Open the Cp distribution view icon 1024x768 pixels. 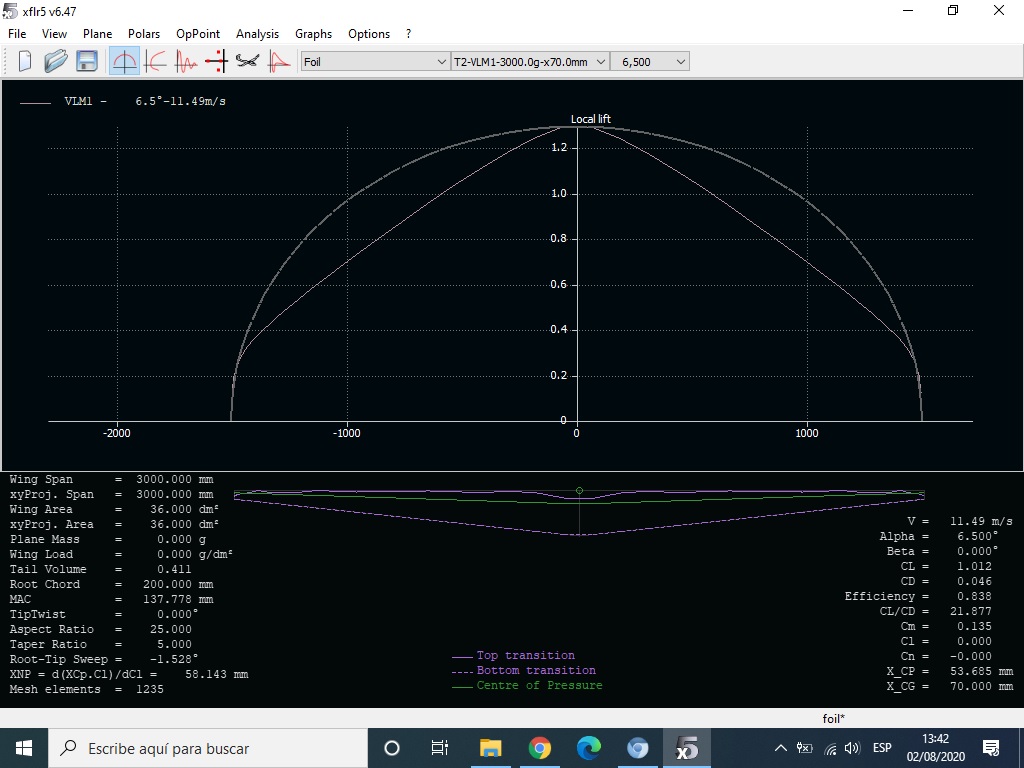[x=278, y=62]
